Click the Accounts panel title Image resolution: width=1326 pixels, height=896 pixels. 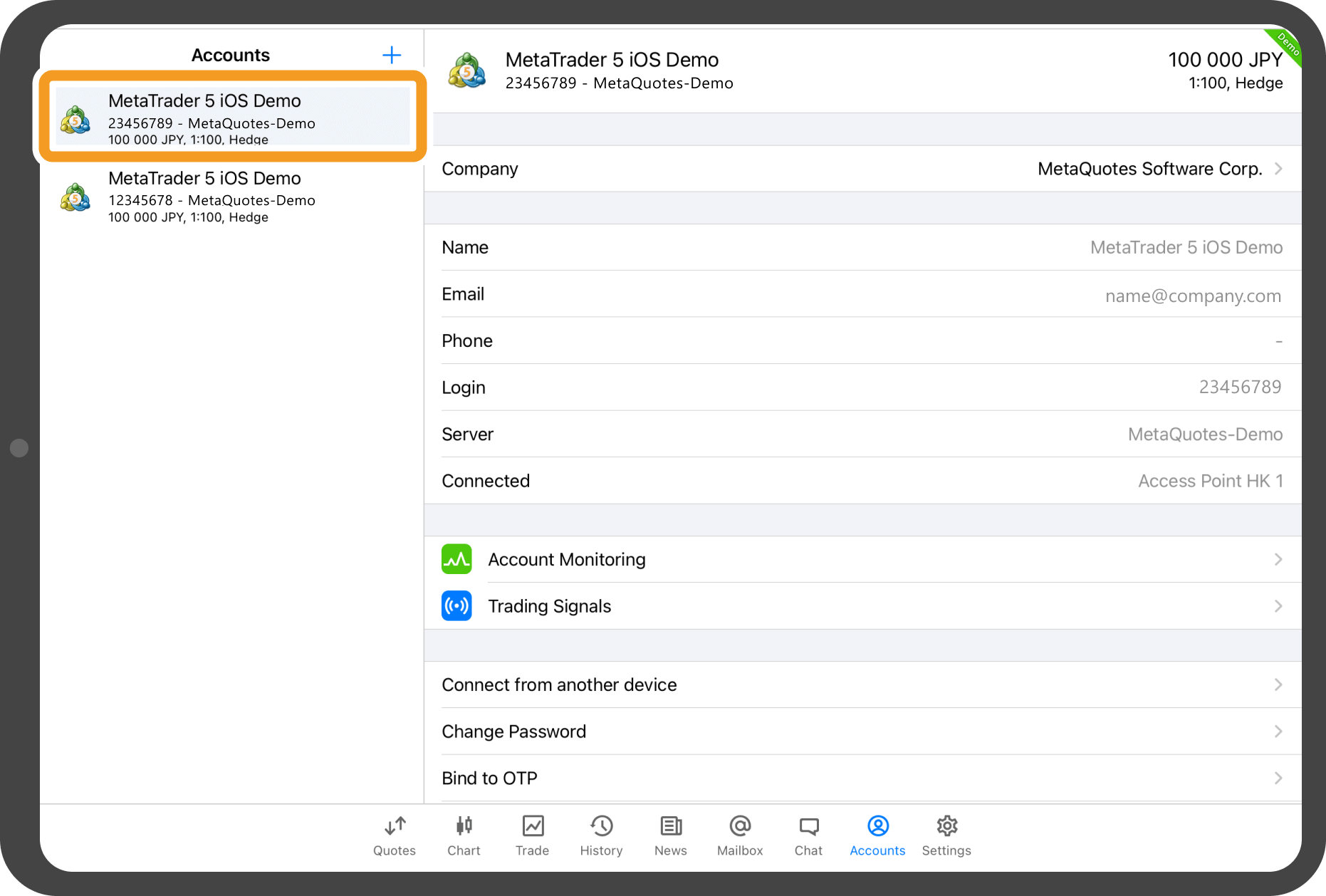tap(231, 55)
